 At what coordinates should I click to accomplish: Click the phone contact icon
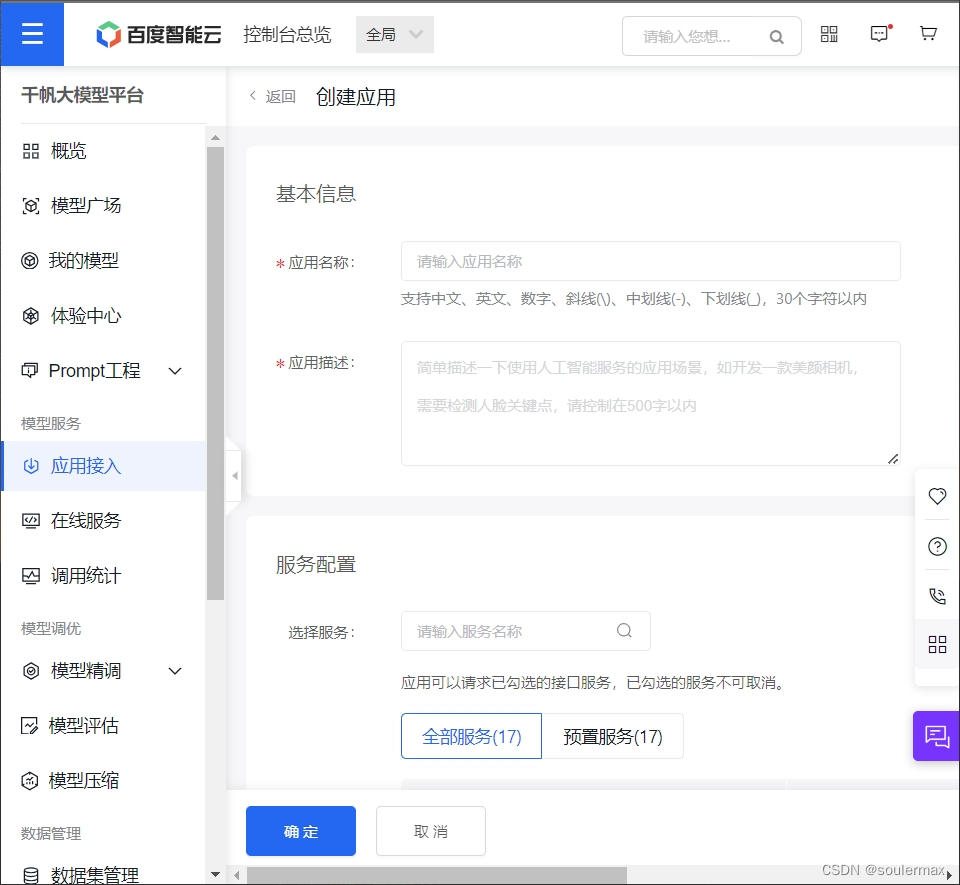coord(937,596)
